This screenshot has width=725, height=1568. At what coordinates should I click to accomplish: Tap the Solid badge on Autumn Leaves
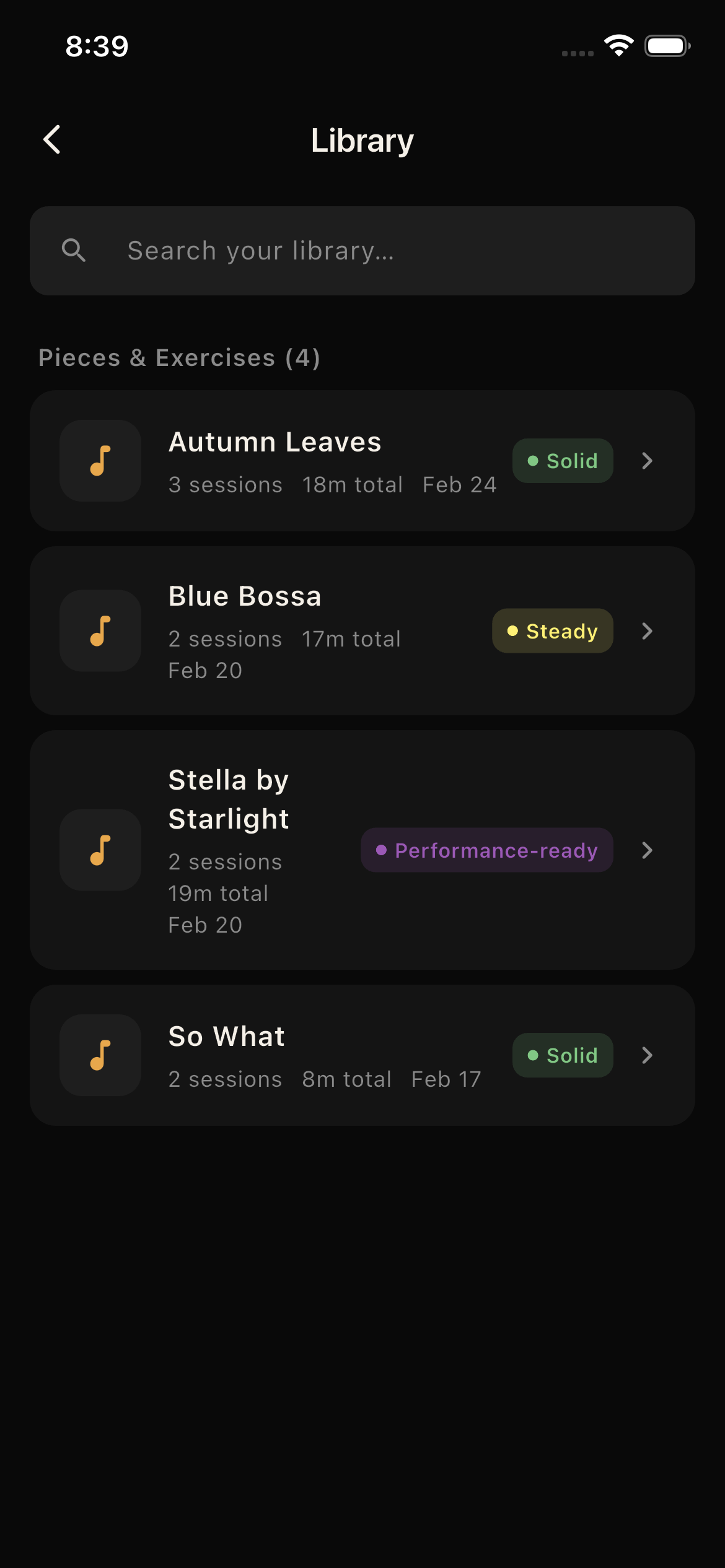tap(563, 461)
